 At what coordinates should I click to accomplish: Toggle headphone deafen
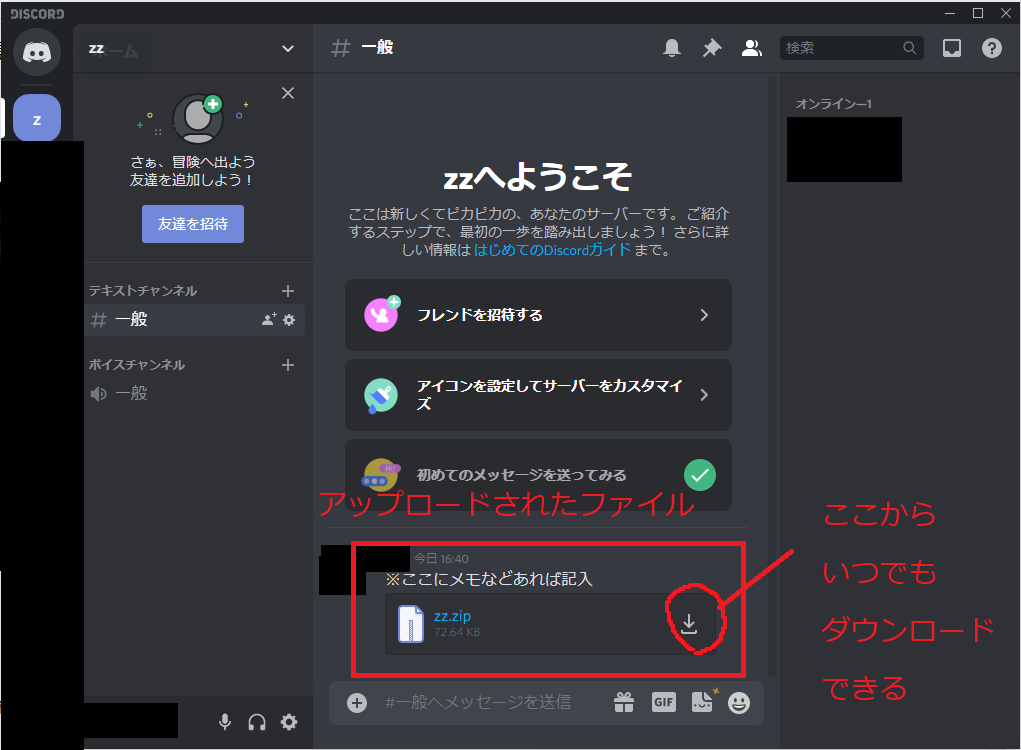pos(257,722)
